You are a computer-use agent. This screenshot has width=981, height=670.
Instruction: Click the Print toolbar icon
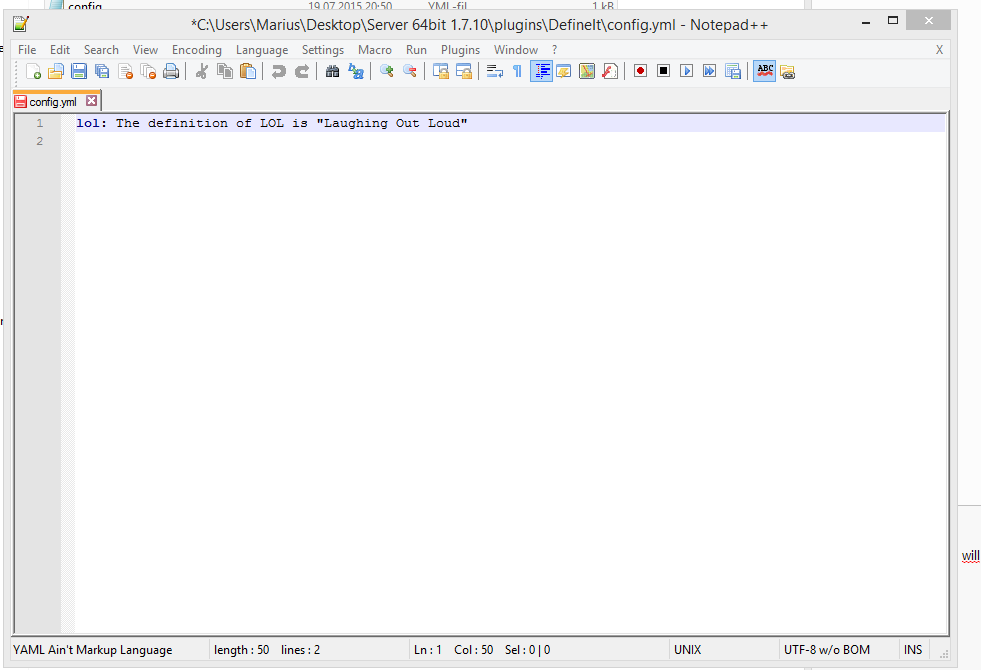[171, 71]
